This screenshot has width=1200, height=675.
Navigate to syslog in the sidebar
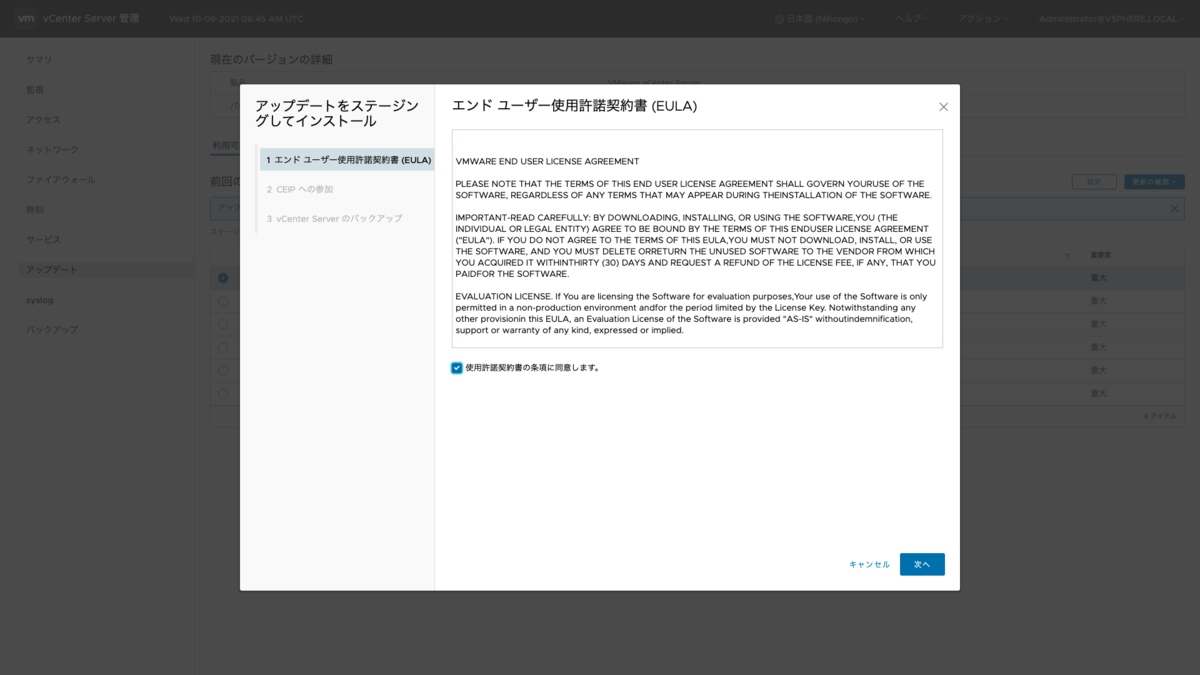[41, 299]
